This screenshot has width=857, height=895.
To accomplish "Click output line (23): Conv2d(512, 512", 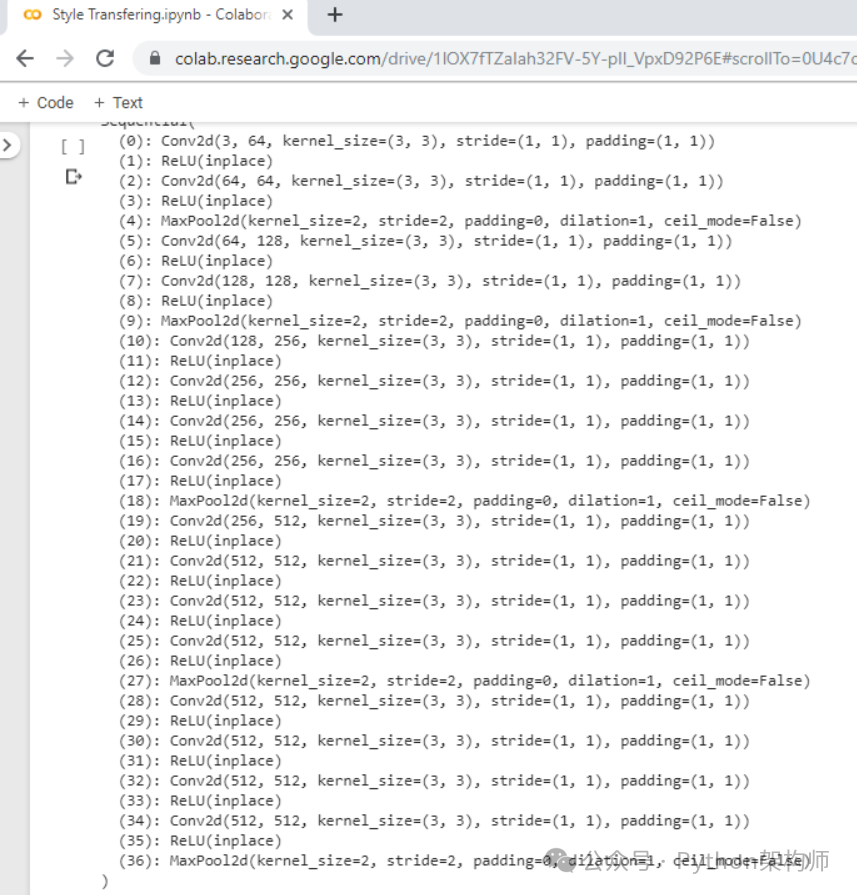I will coord(434,600).
